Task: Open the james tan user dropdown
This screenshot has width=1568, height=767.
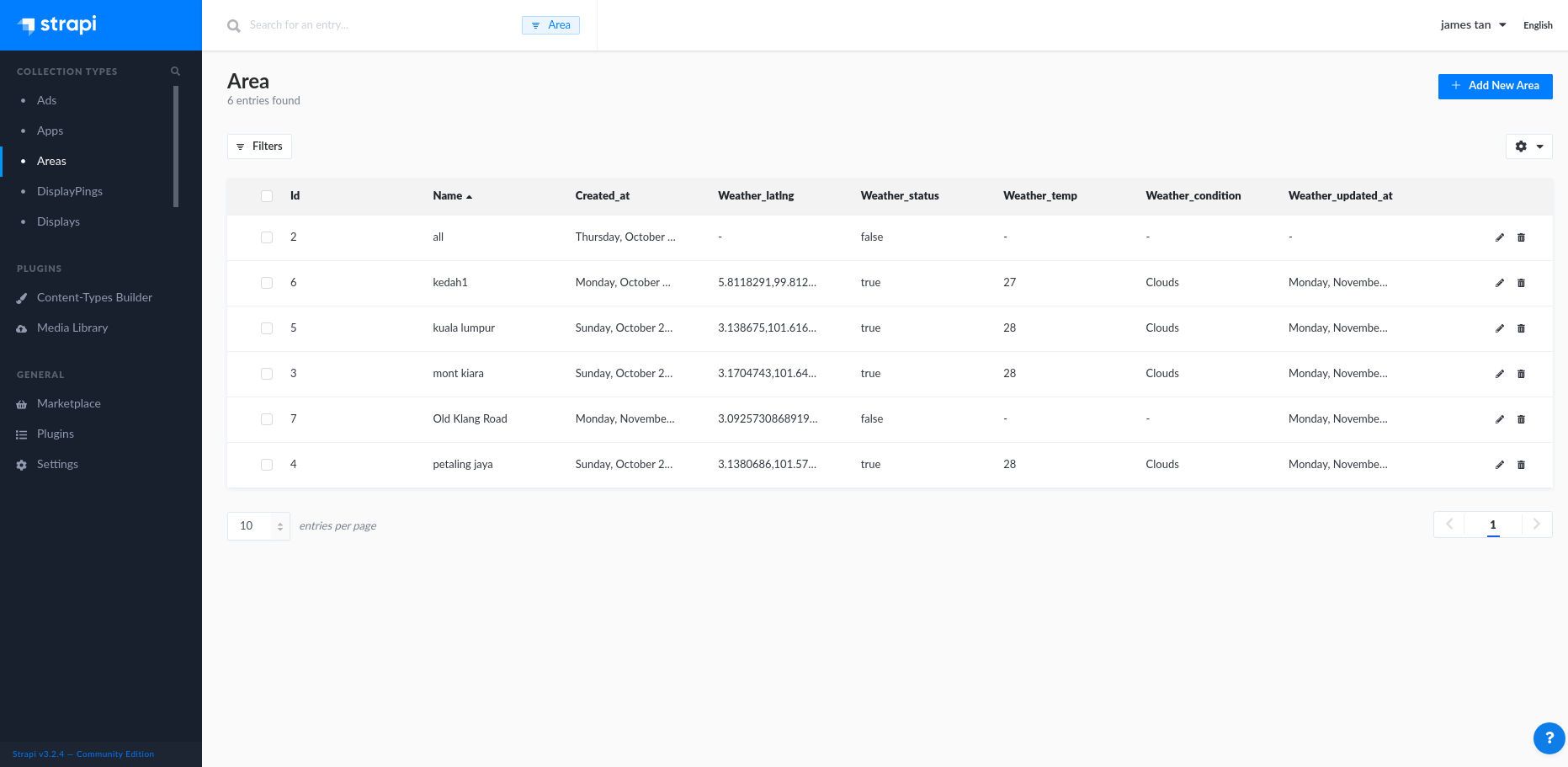Action: (x=1472, y=25)
